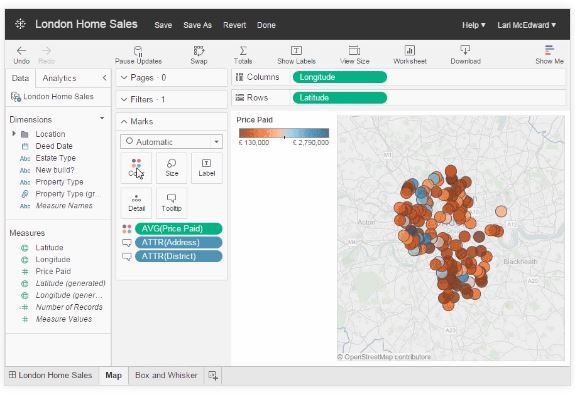The image size is (575, 397).
Task: Click the ATTR(District) pill
Action: (x=179, y=257)
